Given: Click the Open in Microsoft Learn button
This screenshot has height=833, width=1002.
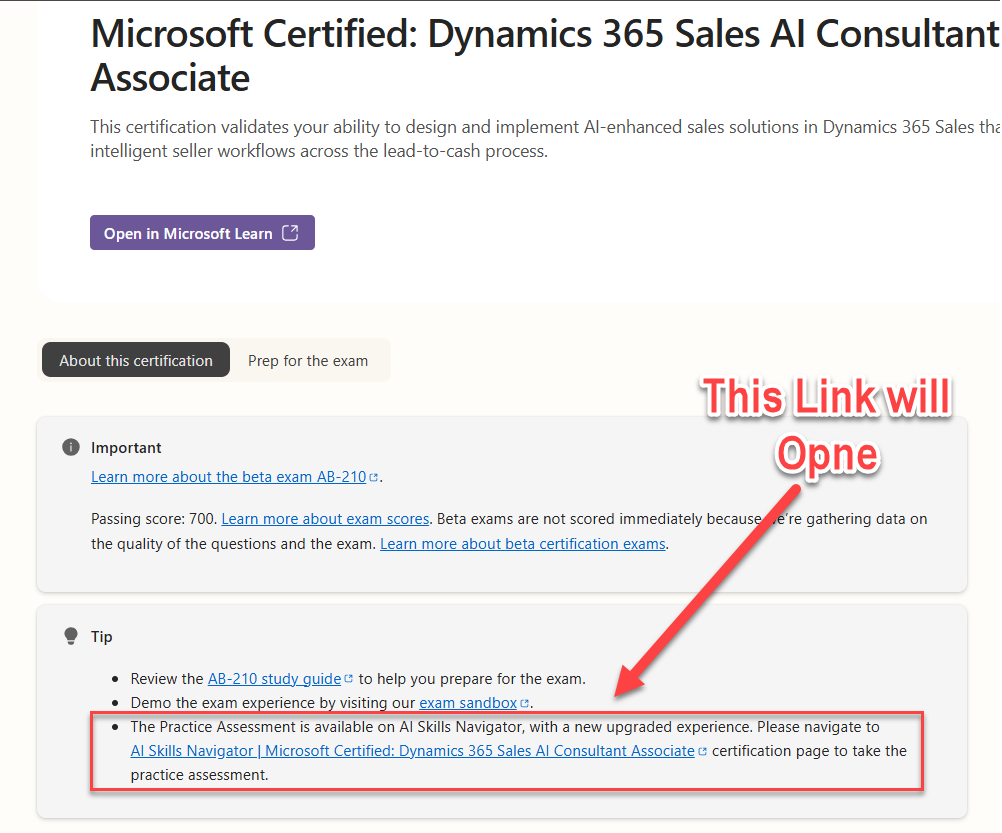Looking at the screenshot, I should [x=202, y=233].
